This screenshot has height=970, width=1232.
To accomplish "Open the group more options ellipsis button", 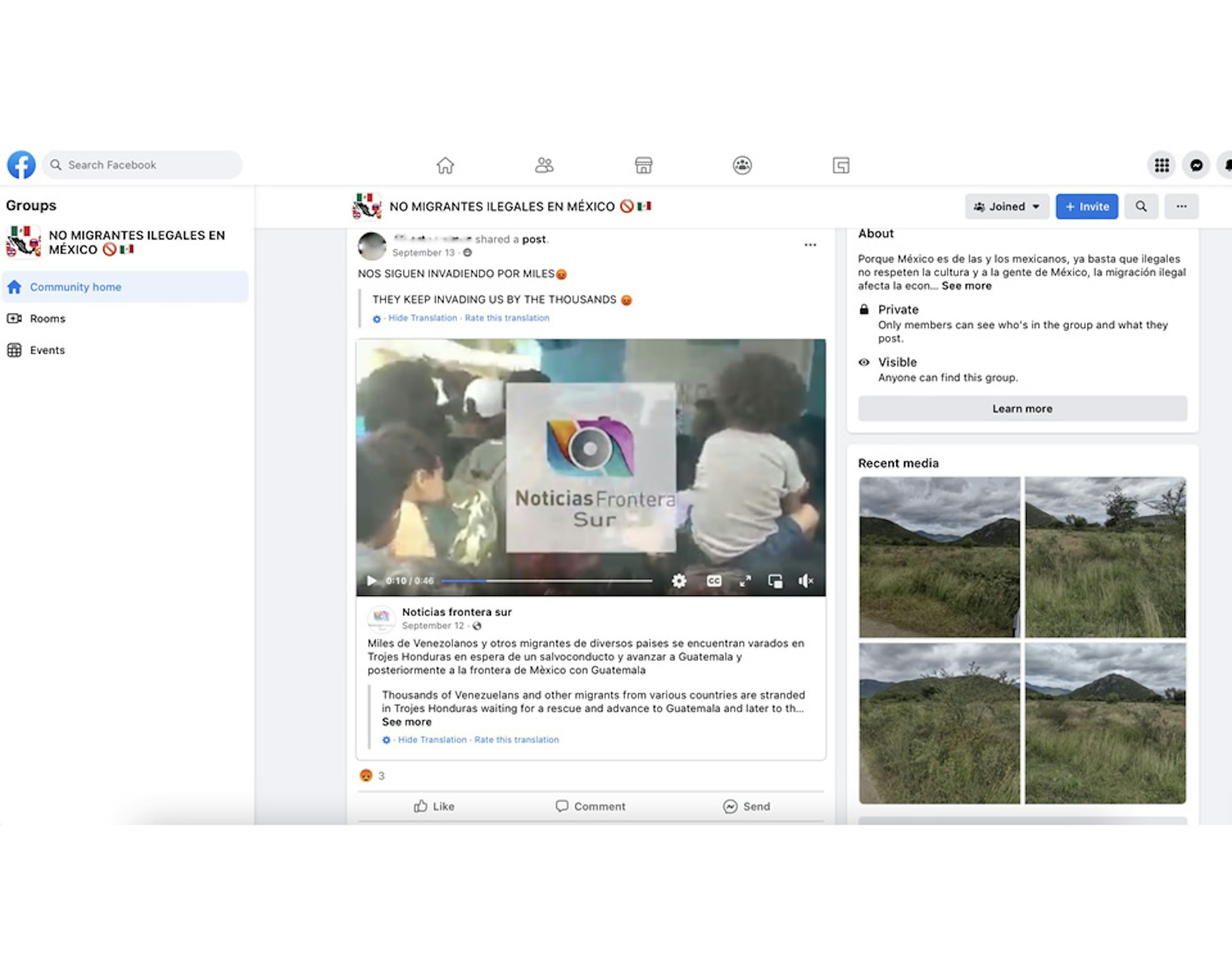I will tap(1181, 207).
